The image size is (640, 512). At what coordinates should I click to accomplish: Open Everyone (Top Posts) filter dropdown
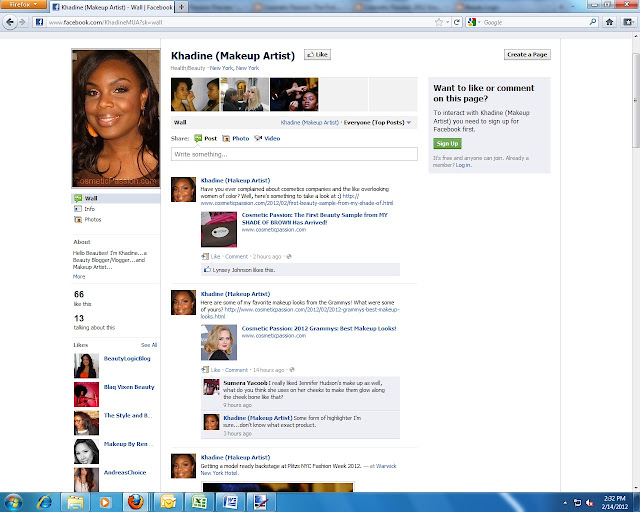(377, 122)
